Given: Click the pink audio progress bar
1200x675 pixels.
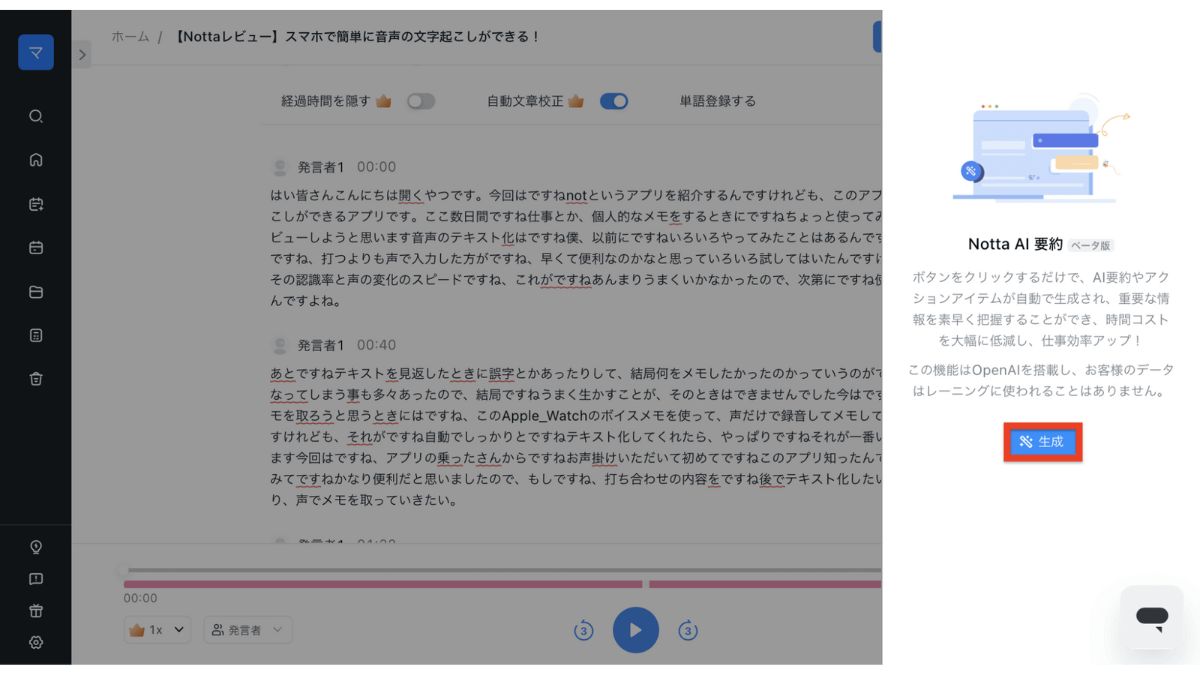Looking at the screenshot, I should [502, 584].
